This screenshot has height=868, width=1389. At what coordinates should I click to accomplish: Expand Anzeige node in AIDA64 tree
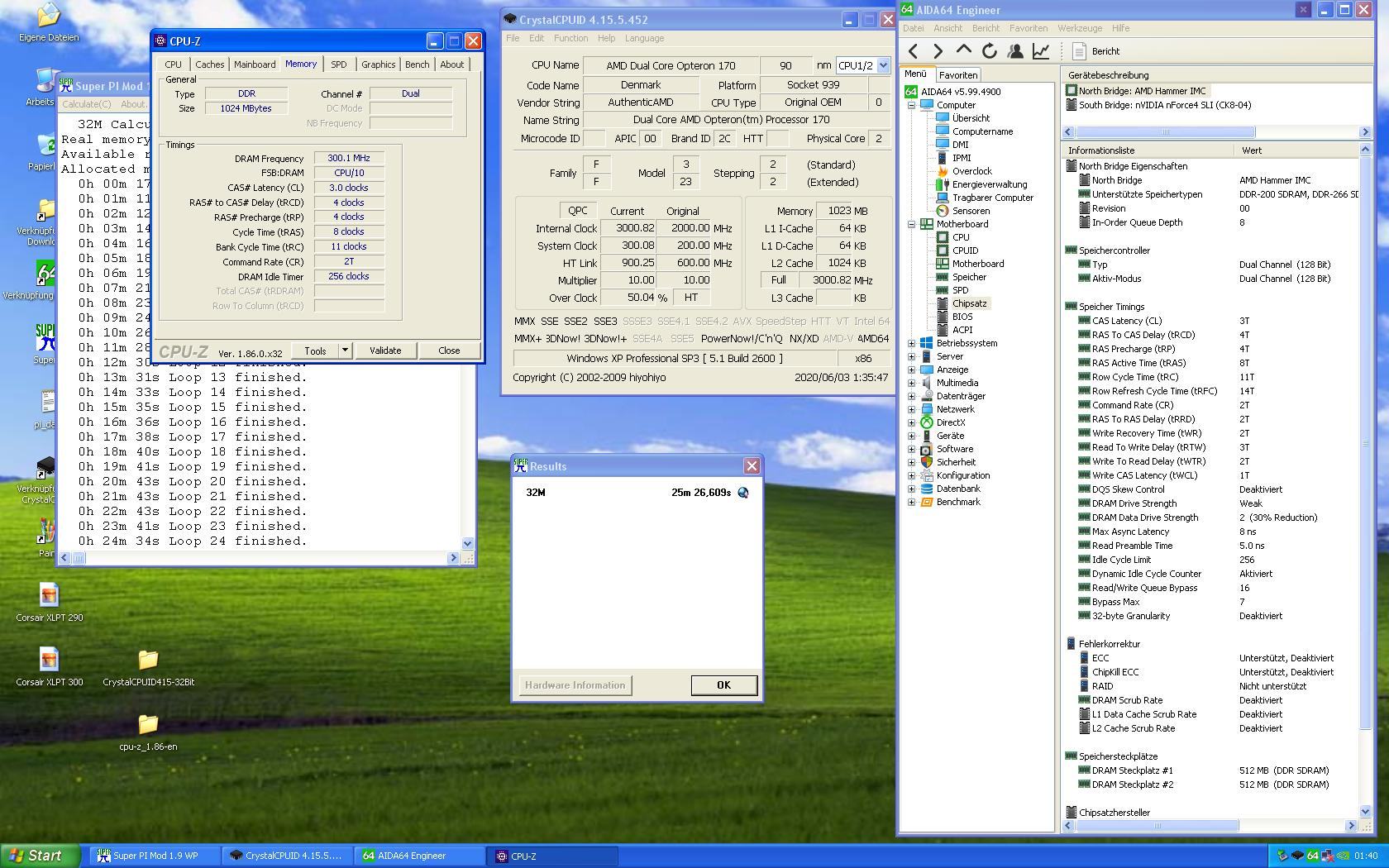tap(912, 370)
